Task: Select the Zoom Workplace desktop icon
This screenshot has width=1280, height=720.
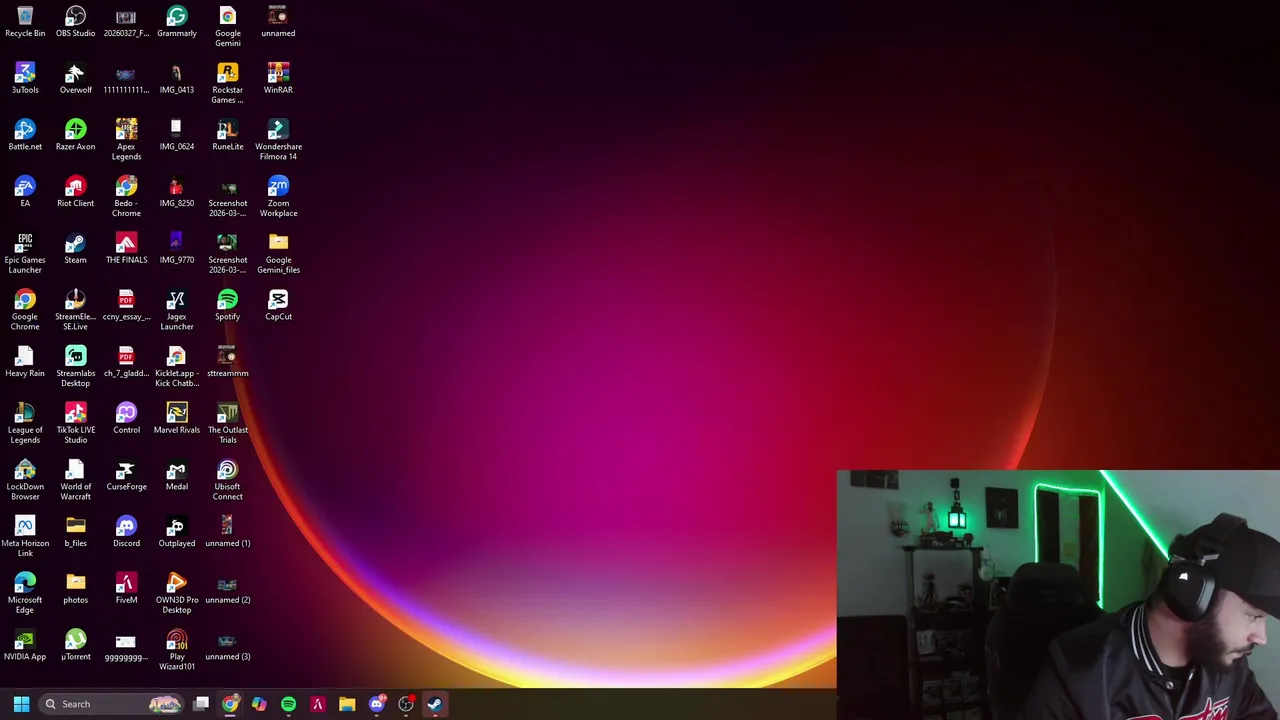Action: [x=278, y=197]
